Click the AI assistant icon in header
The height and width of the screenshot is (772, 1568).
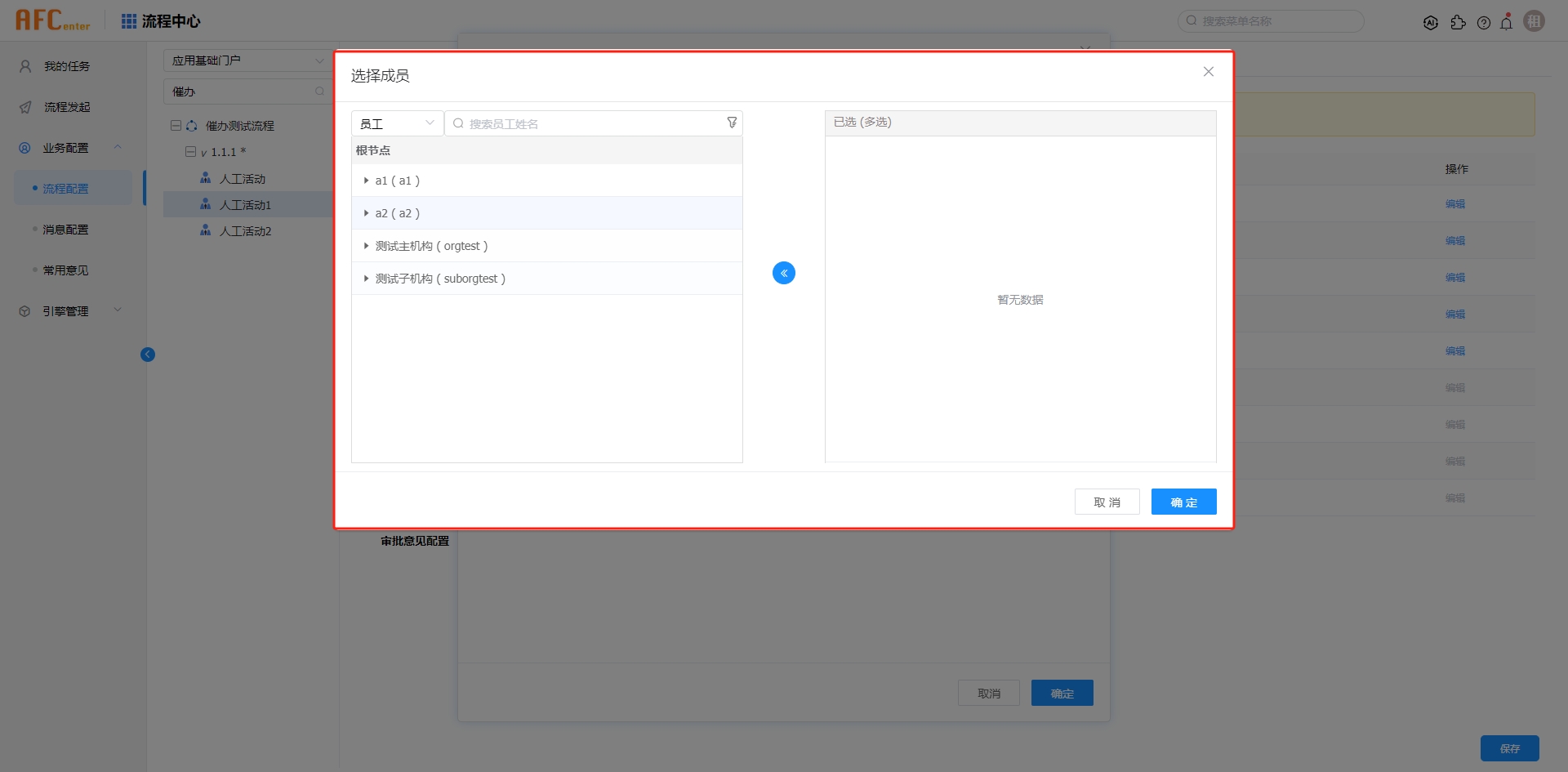click(x=1431, y=23)
